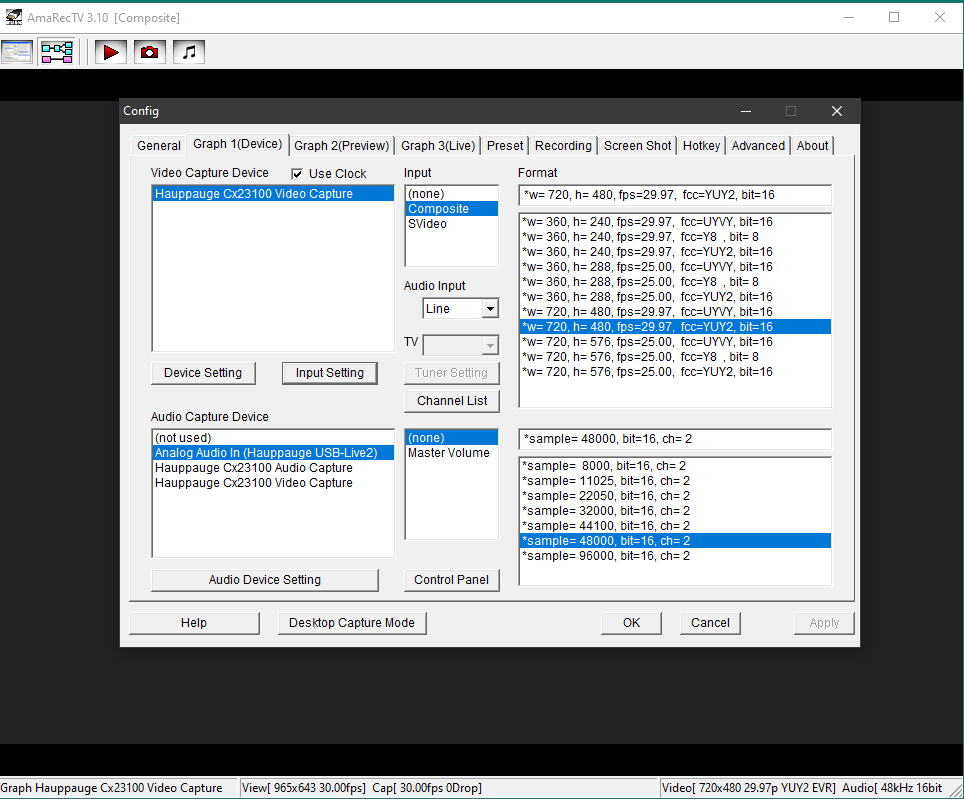Start recording with the red play icon

111,52
